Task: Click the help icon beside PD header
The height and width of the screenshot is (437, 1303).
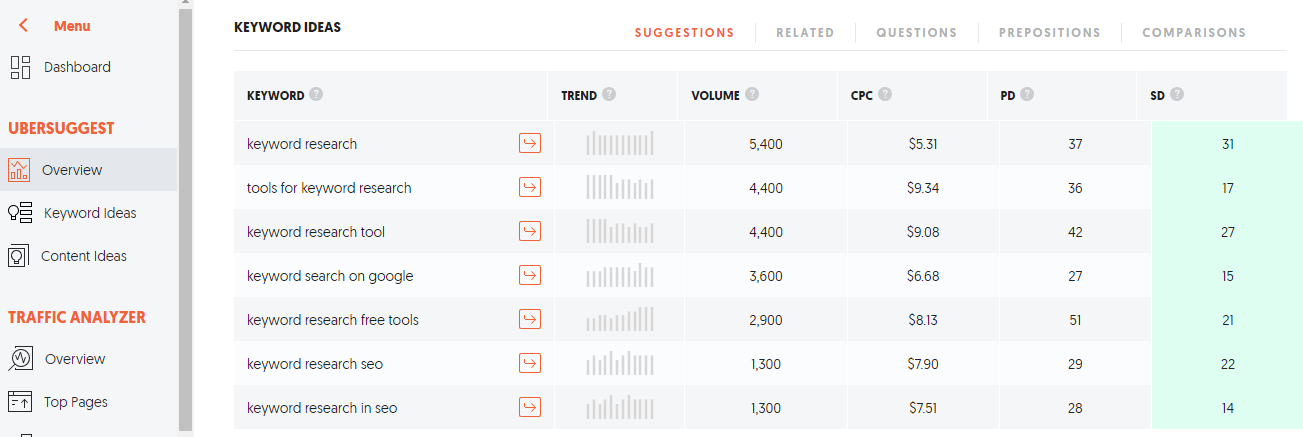Action: point(1027,95)
